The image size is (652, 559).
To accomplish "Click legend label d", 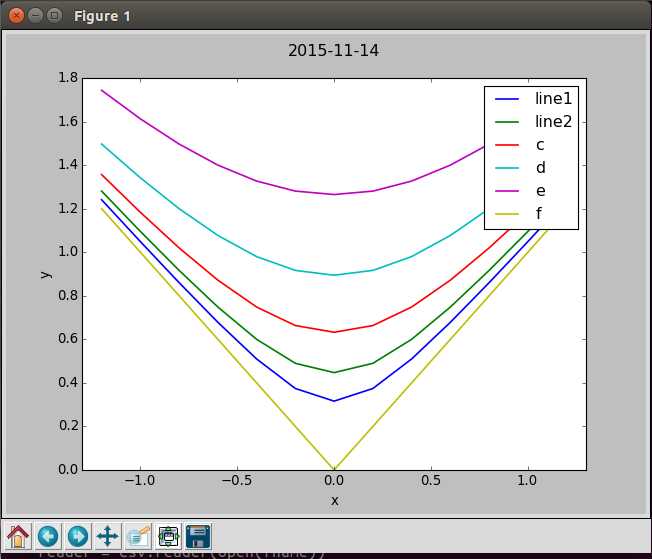I will (540, 168).
